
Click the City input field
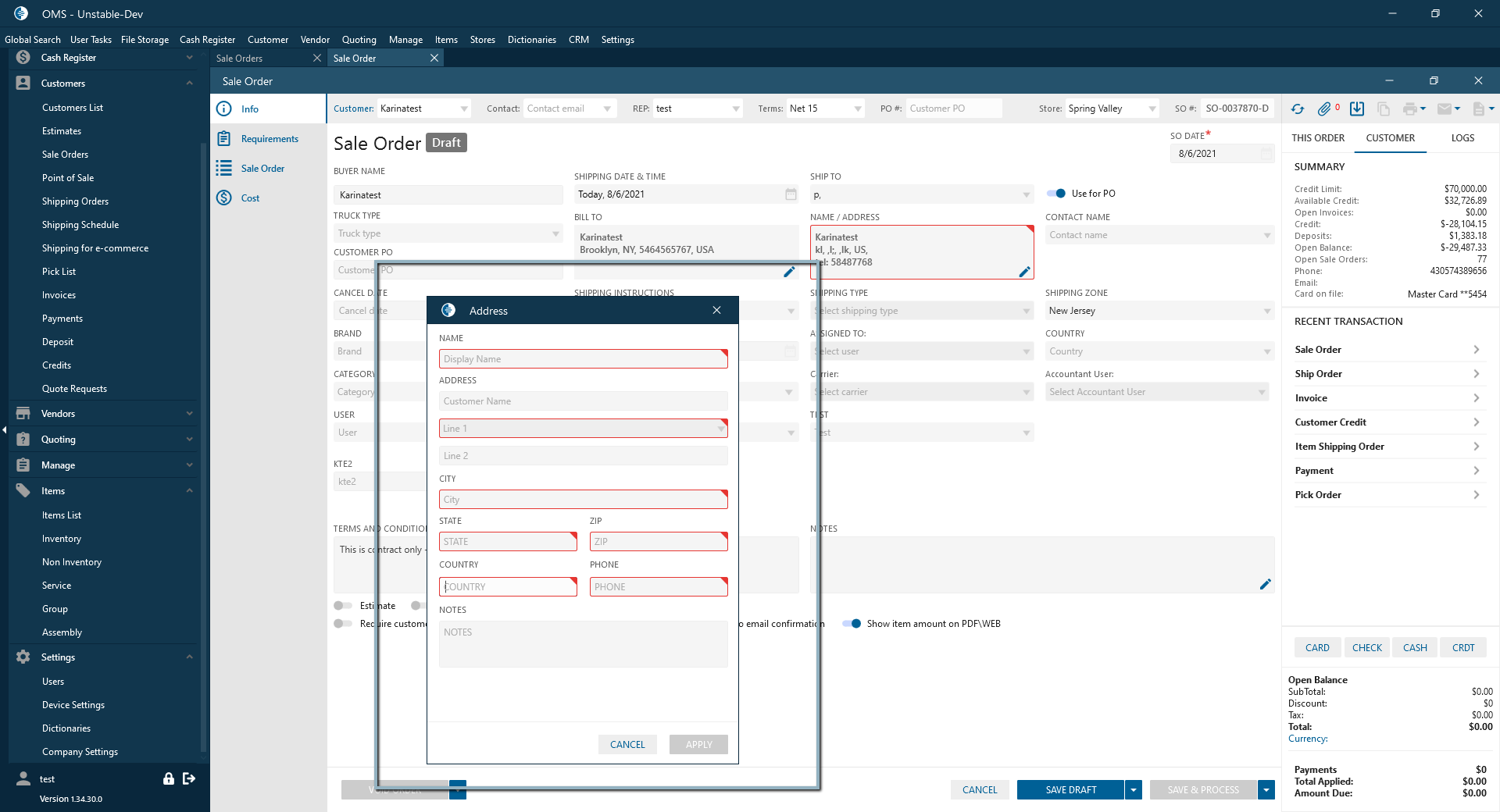pyautogui.click(x=584, y=500)
